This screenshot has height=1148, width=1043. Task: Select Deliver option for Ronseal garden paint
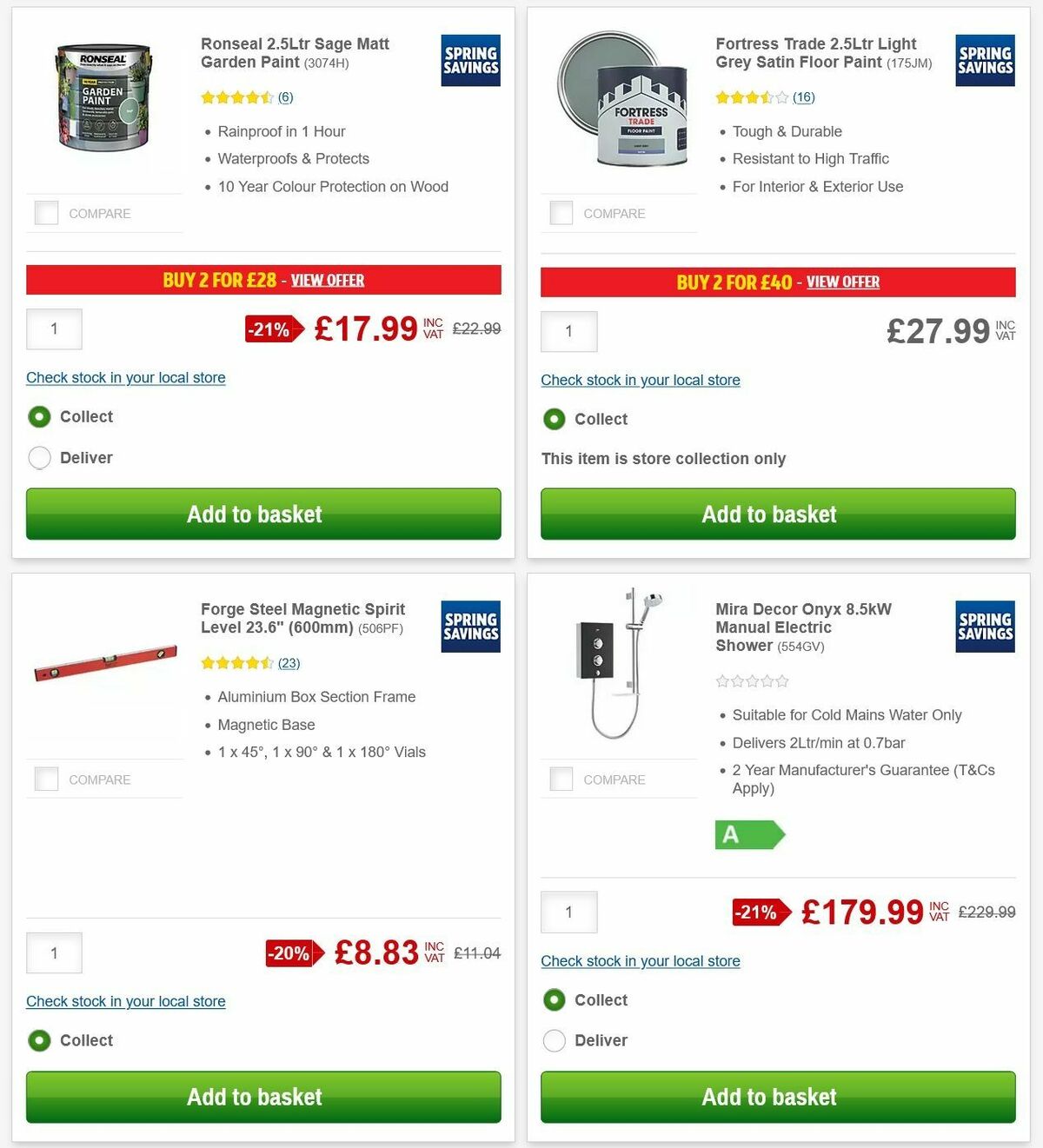tap(39, 457)
